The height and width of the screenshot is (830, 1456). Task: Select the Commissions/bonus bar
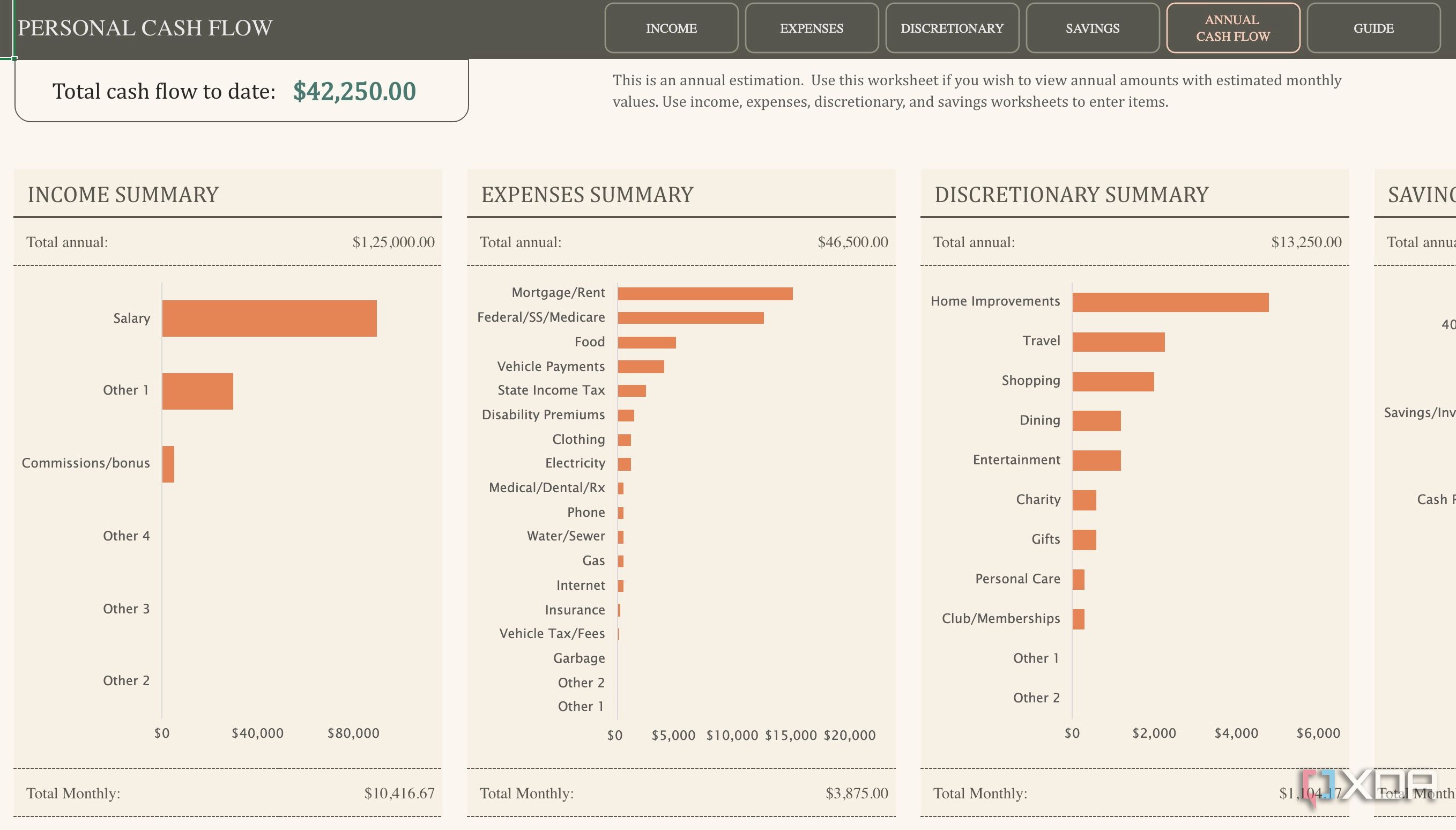coord(168,464)
